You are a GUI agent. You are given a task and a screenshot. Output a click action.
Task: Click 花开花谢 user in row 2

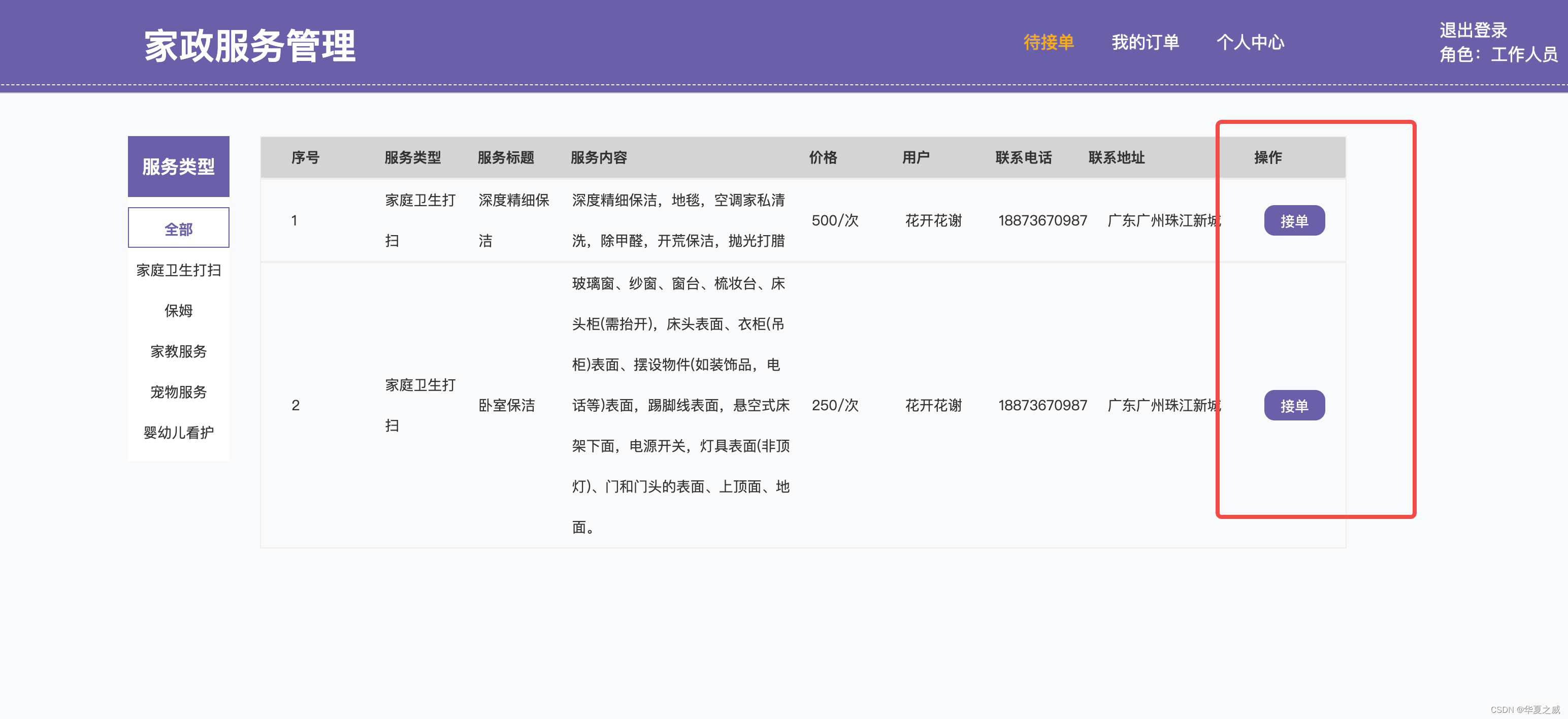coord(933,406)
